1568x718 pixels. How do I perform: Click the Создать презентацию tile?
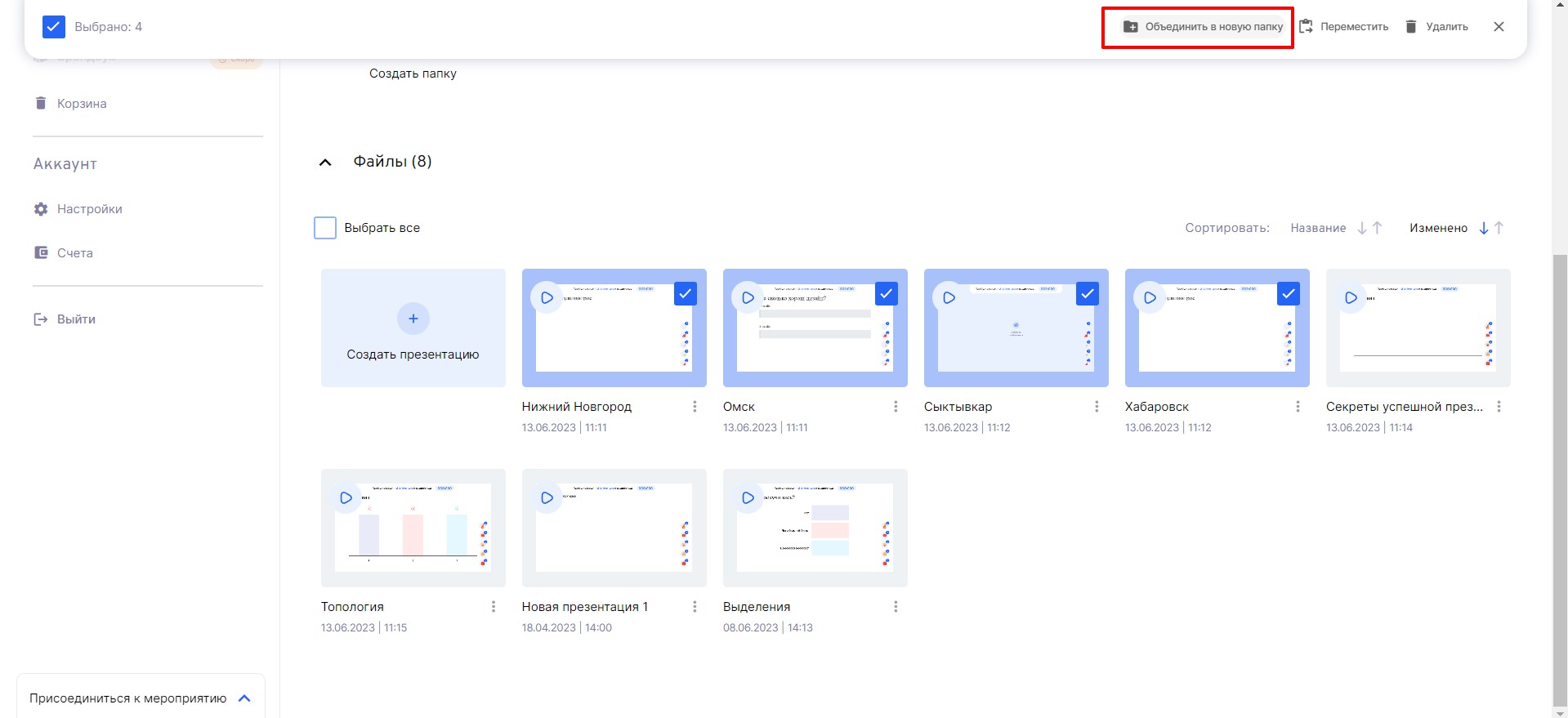(413, 328)
